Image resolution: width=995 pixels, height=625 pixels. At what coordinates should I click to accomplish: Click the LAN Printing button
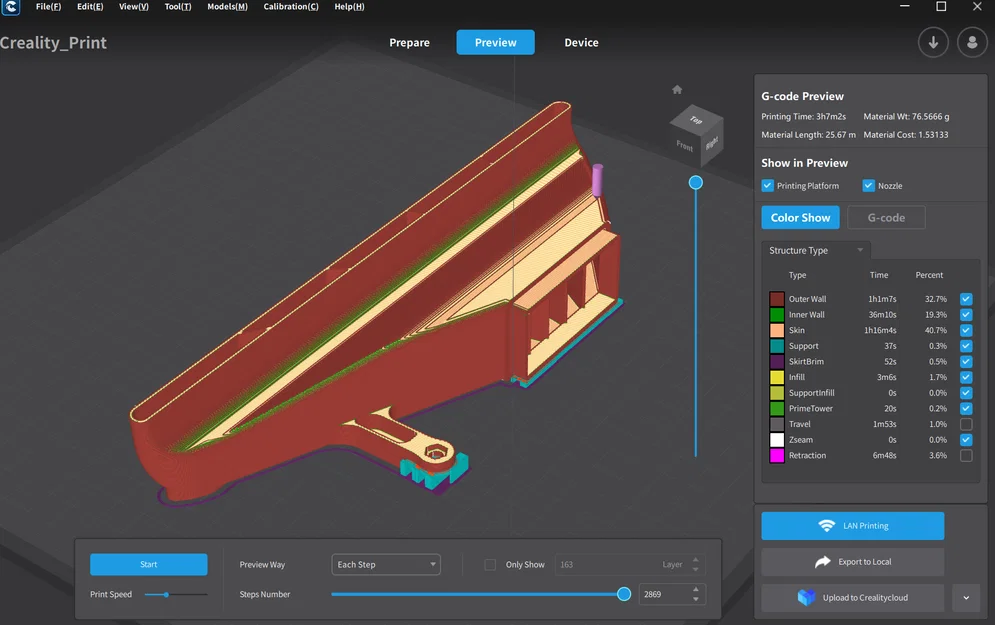[853, 526]
